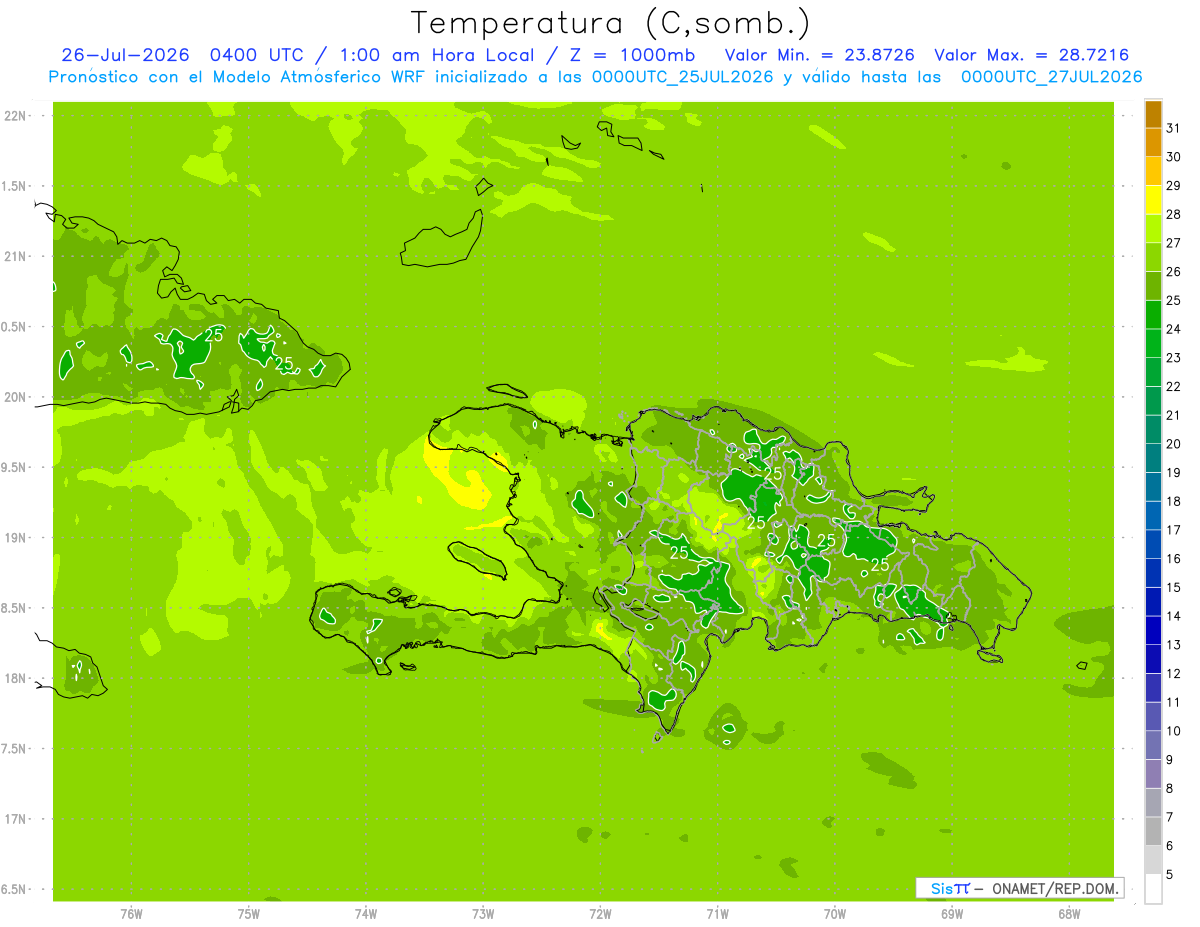Click the 73W longitude axis label
This screenshot has width=1200, height=927.
(x=483, y=914)
